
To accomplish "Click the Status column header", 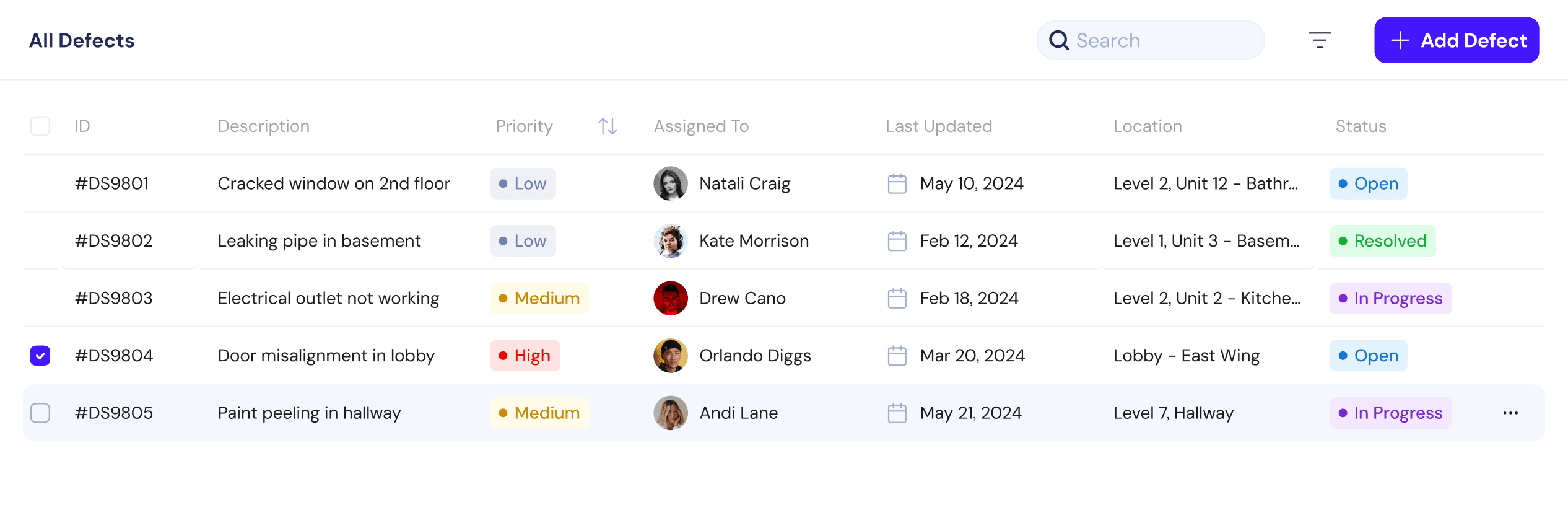I will click(x=1361, y=126).
